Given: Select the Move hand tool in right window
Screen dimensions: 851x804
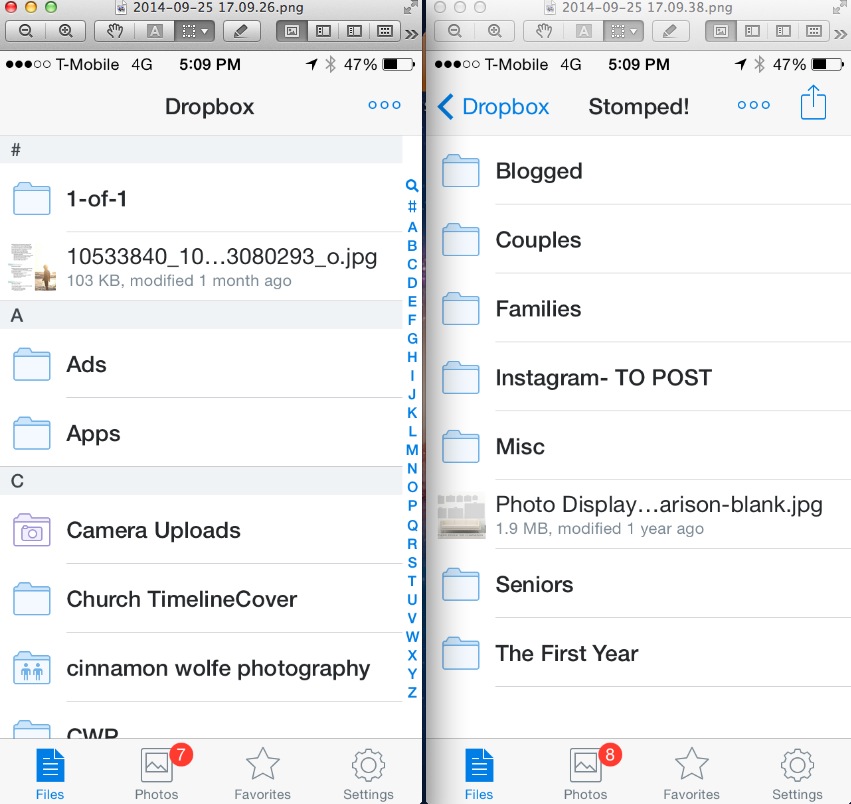Looking at the screenshot, I should click(543, 31).
